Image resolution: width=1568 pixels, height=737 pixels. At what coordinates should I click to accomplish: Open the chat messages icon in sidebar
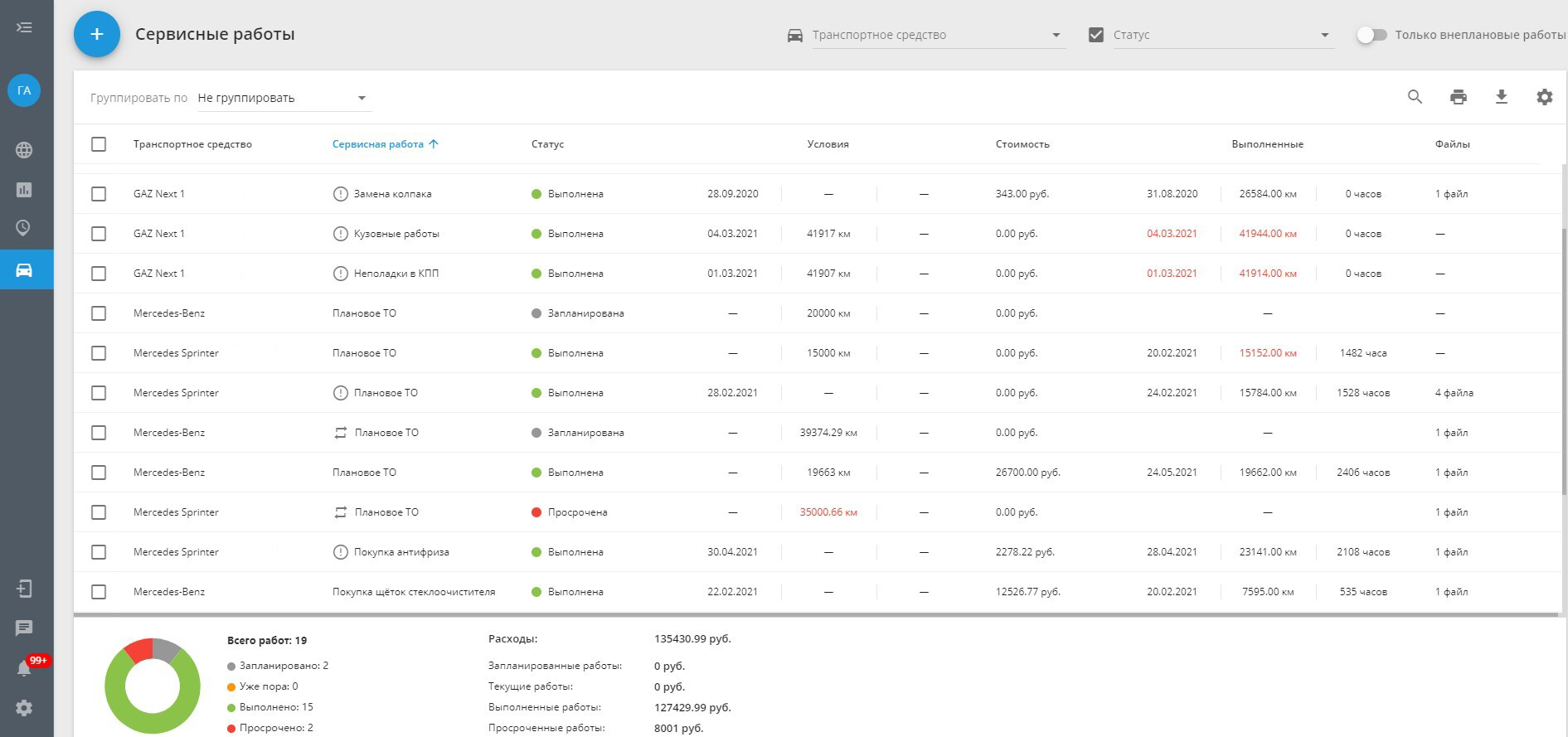(x=24, y=628)
